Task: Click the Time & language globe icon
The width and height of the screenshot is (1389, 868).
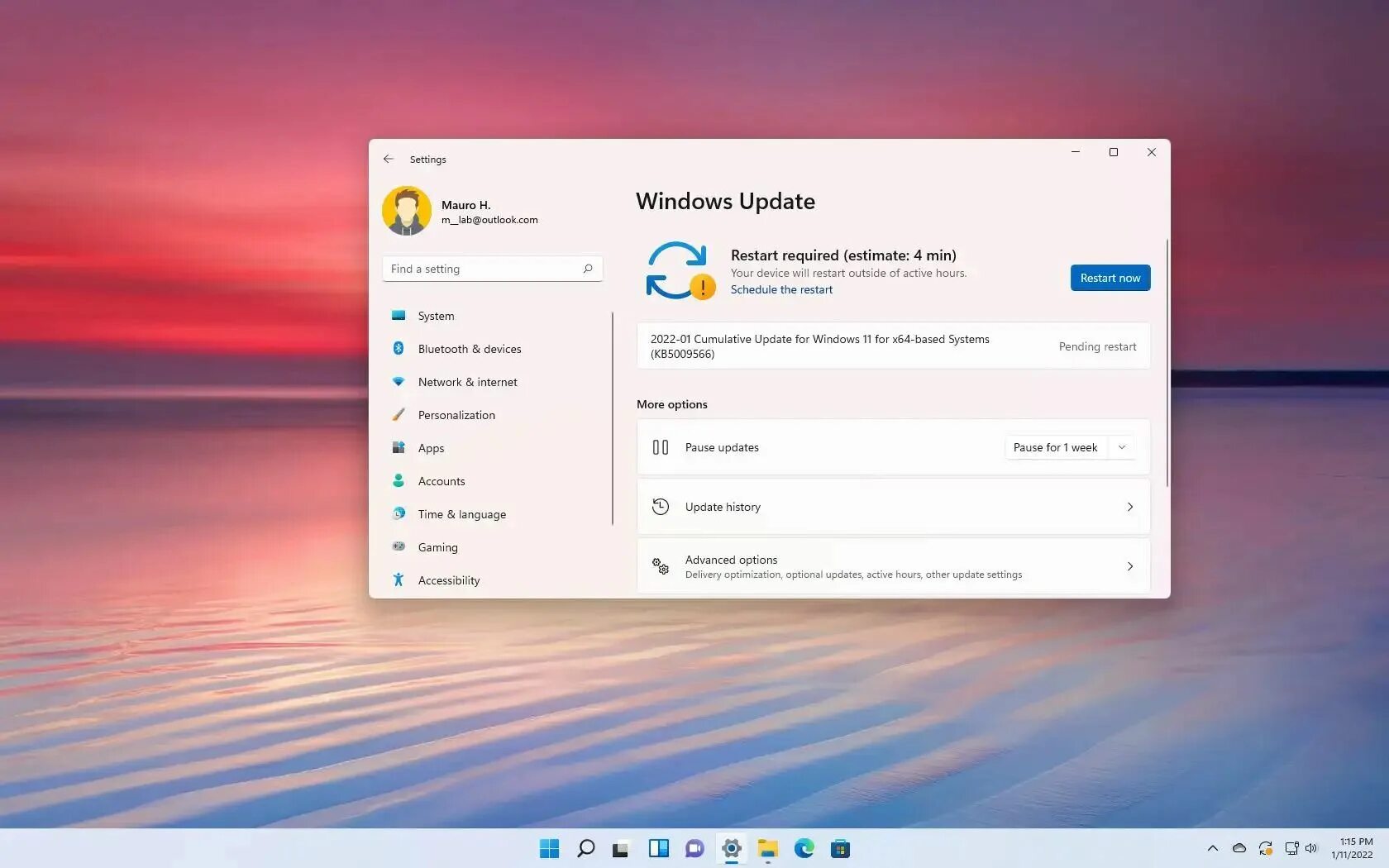Action: 399,513
